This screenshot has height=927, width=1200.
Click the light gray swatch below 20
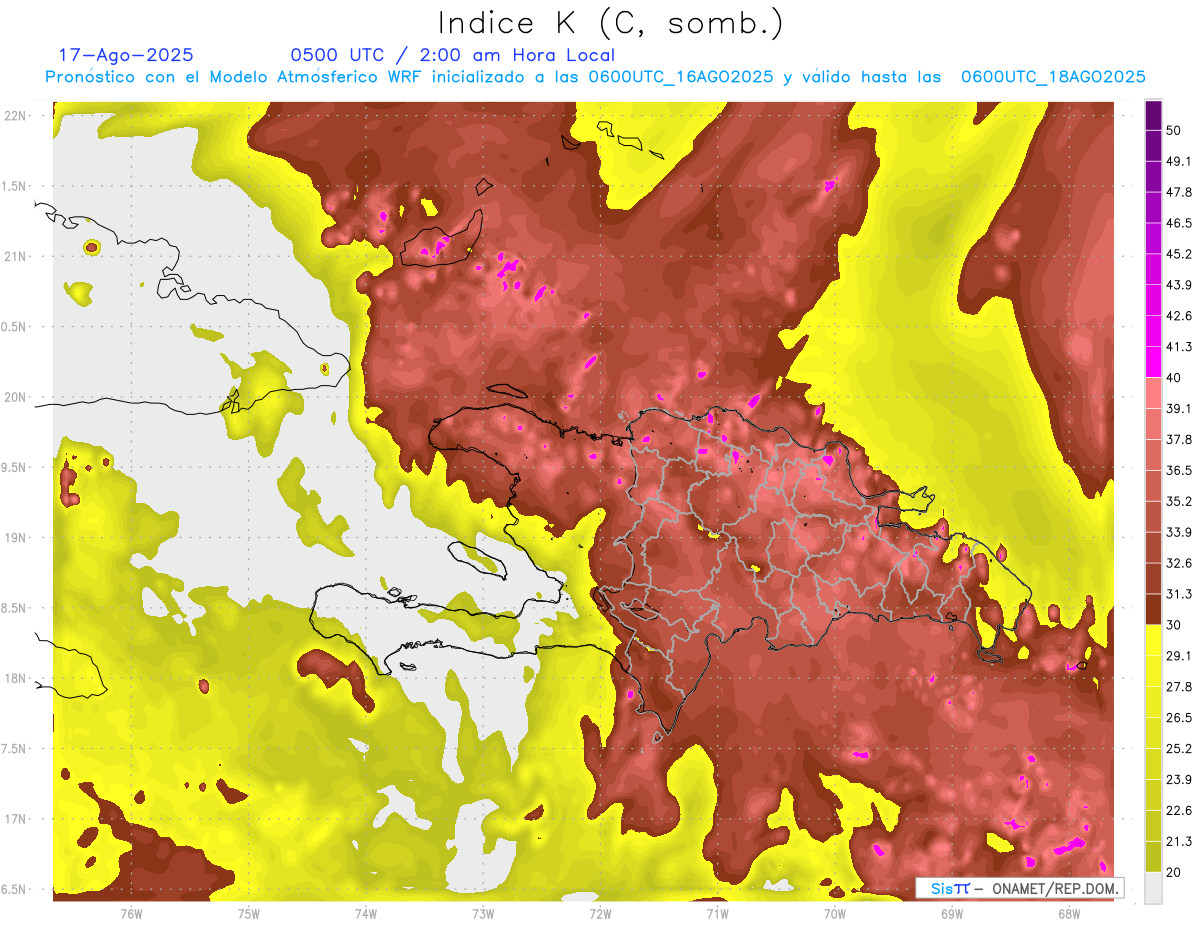[1153, 888]
